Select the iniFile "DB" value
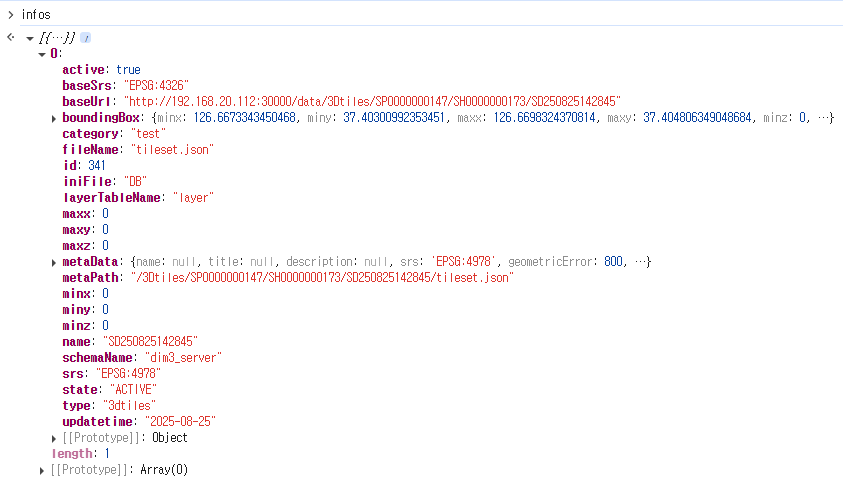Image resolution: width=843 pixels, height=484 pixels. [x=135, y=181]
